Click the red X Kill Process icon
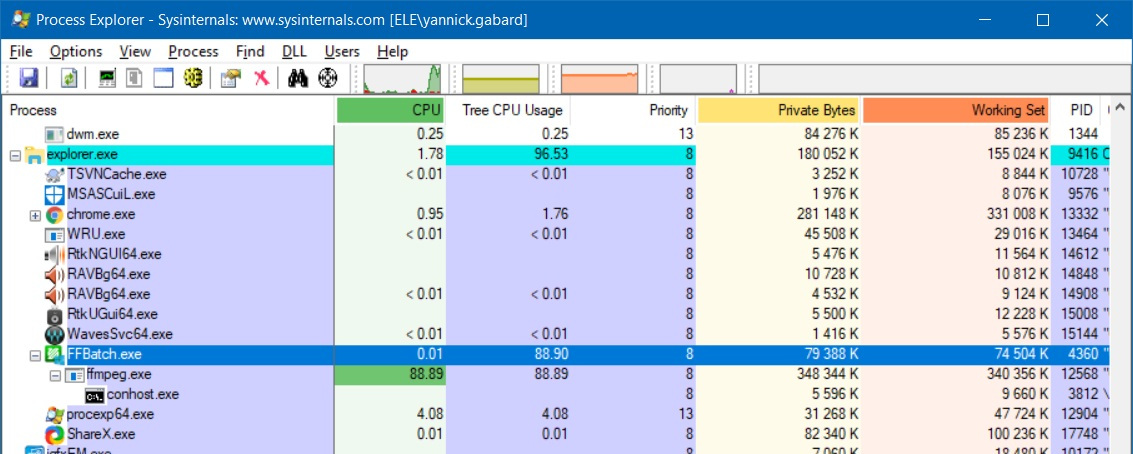1133x454 pixels. point(261,78)
